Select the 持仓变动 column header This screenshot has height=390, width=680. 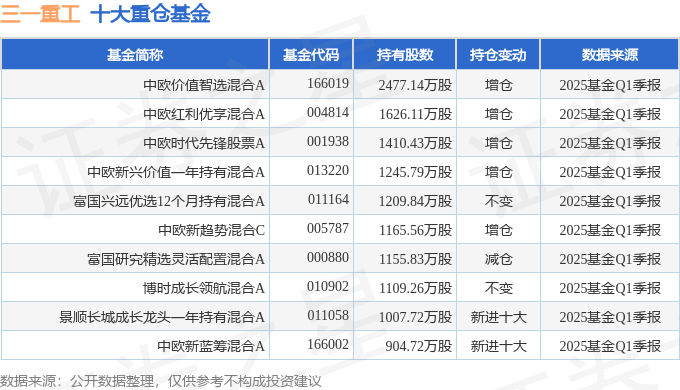pyautogui.click(x=498, y=55)
